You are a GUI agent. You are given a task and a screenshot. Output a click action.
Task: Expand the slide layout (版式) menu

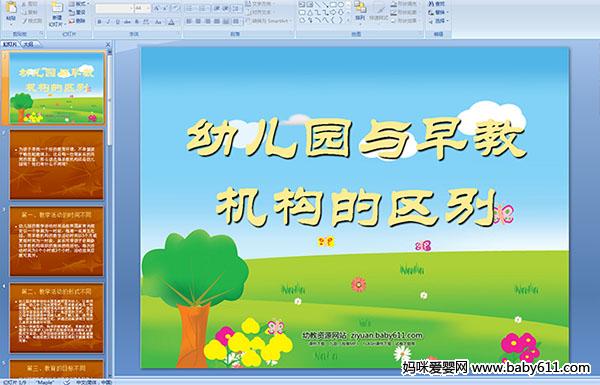(78, 4)
